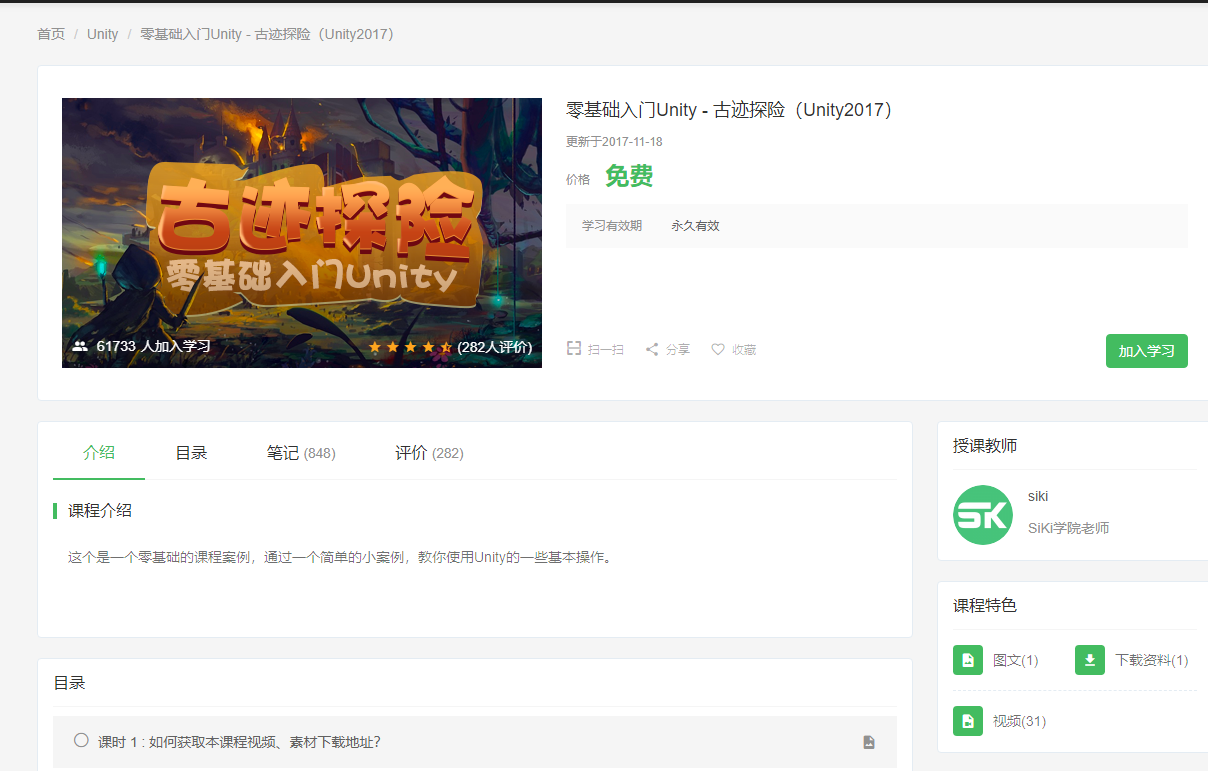Screen dimensions: 1208x771
Task: Click the people icon beside 61733 learners
Action: coord(80,346)
